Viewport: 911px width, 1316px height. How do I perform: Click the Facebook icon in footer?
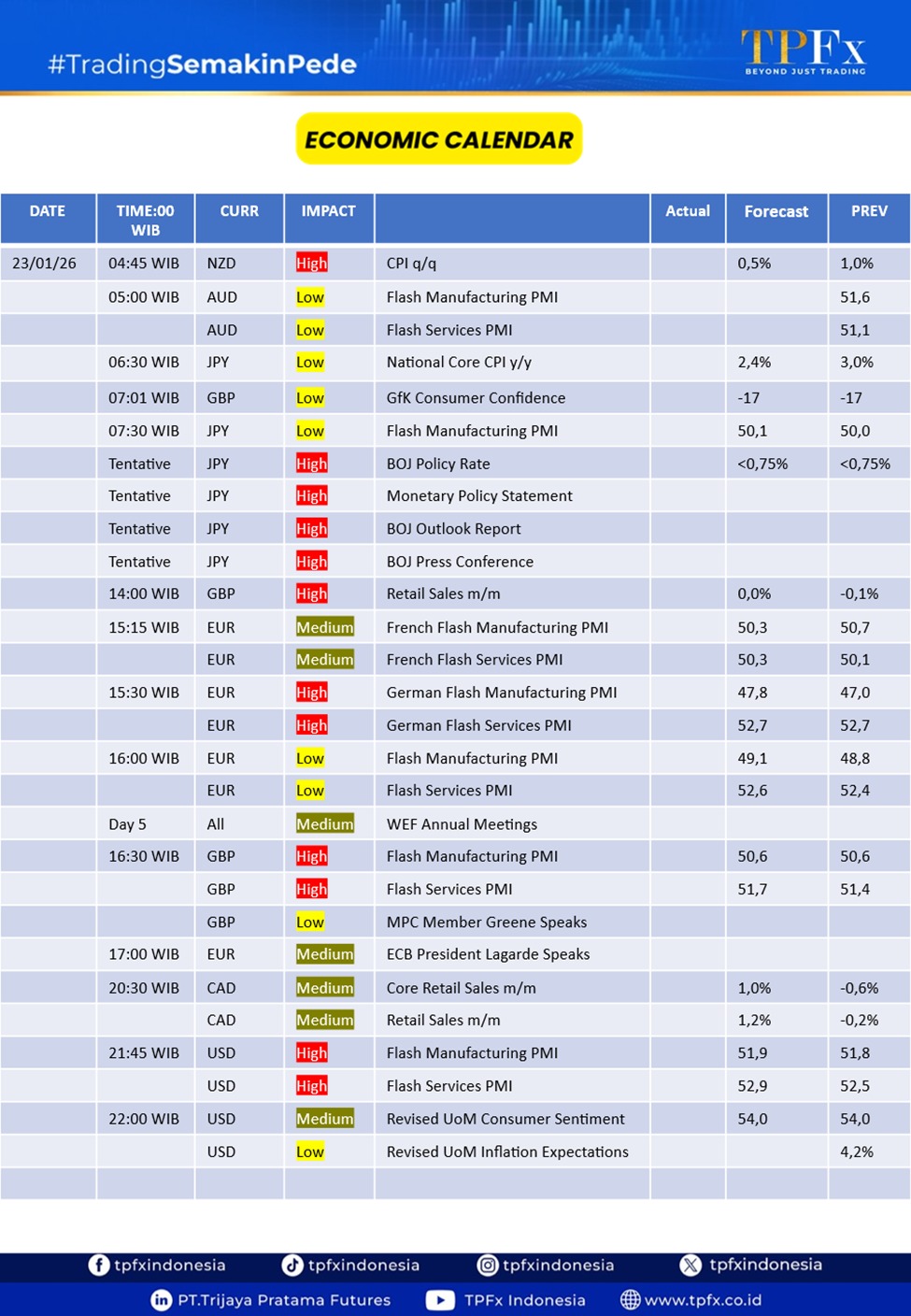pos(99,1266)
